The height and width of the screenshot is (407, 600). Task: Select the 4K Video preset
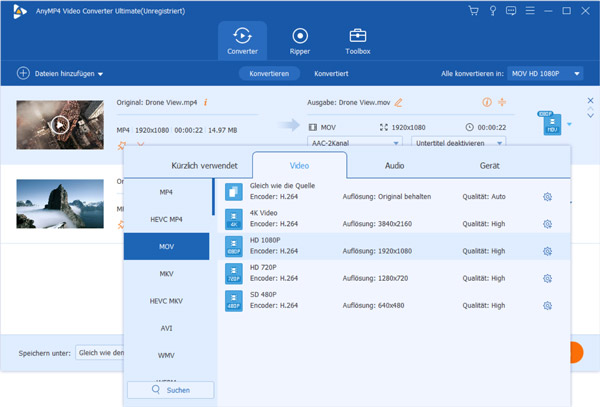[394, 219]
